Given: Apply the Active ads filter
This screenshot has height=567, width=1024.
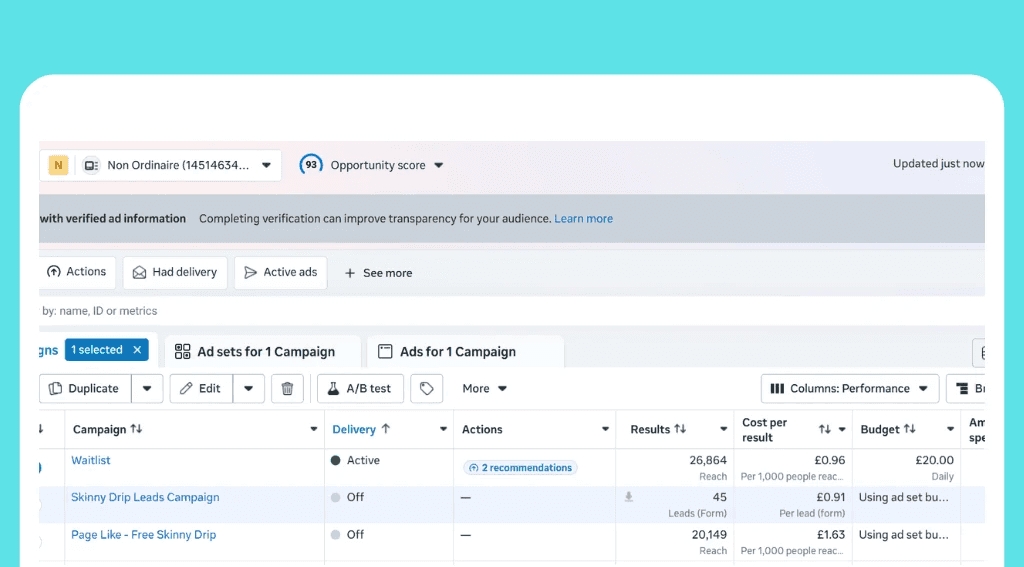Looking at the screenshot, I should (281, 272).
